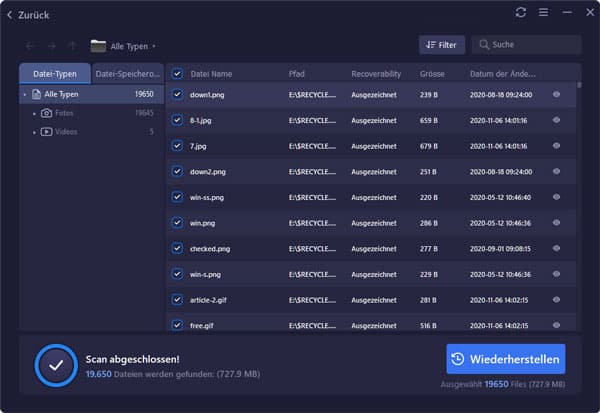Sort by the Pfad column header

(x=297, y=74)
